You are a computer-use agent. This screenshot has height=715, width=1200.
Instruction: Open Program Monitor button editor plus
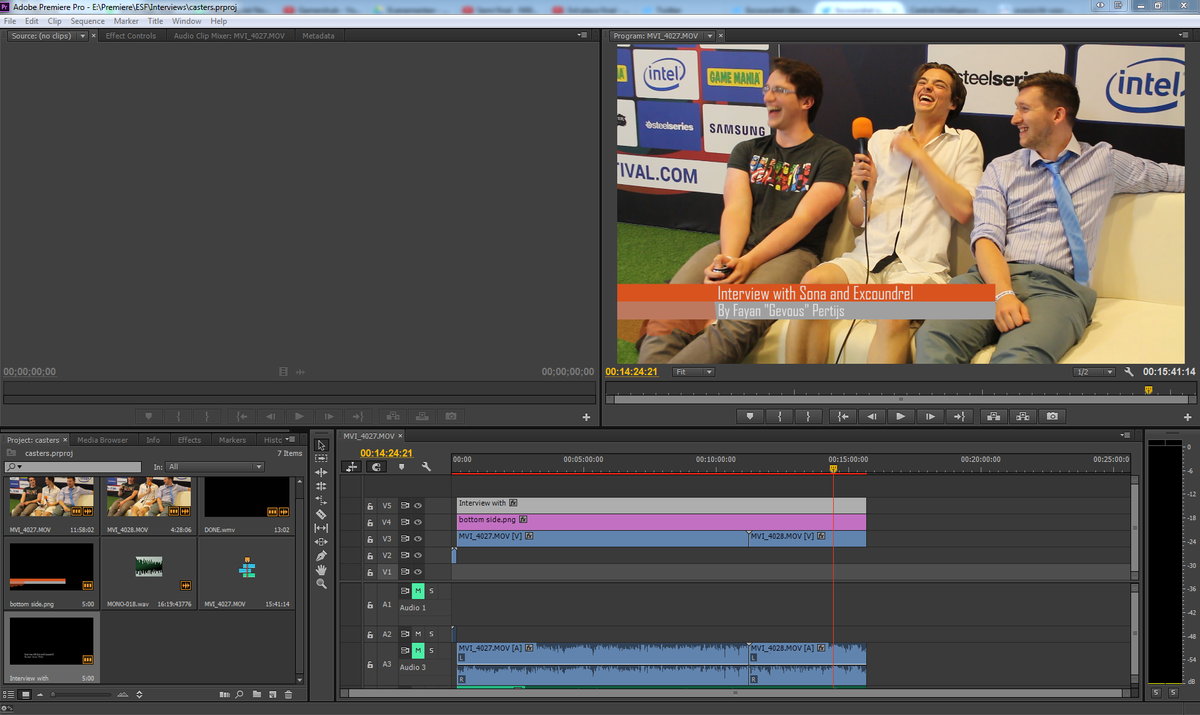[1187, 416]
